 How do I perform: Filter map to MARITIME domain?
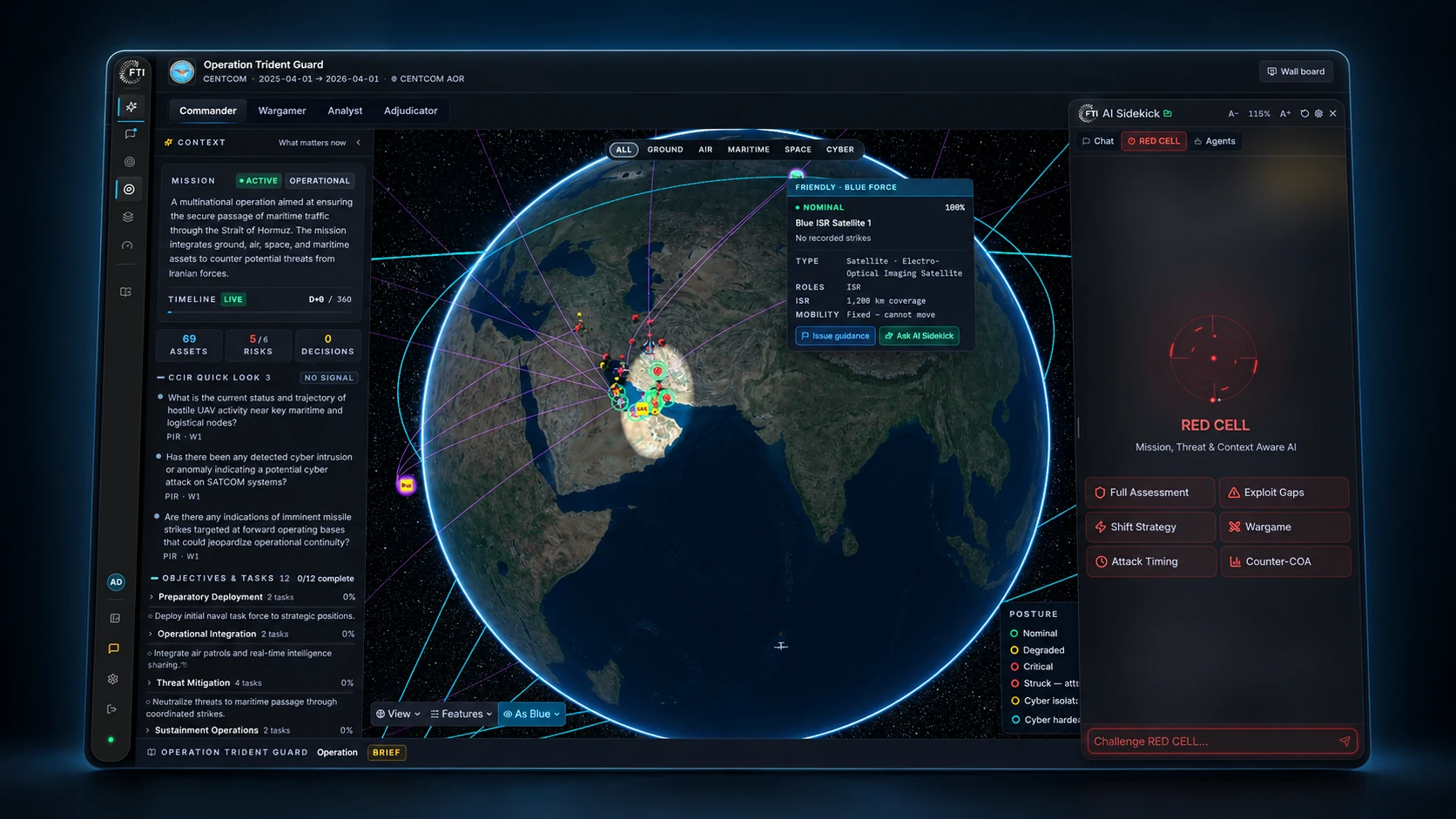(x=749, y=150)
